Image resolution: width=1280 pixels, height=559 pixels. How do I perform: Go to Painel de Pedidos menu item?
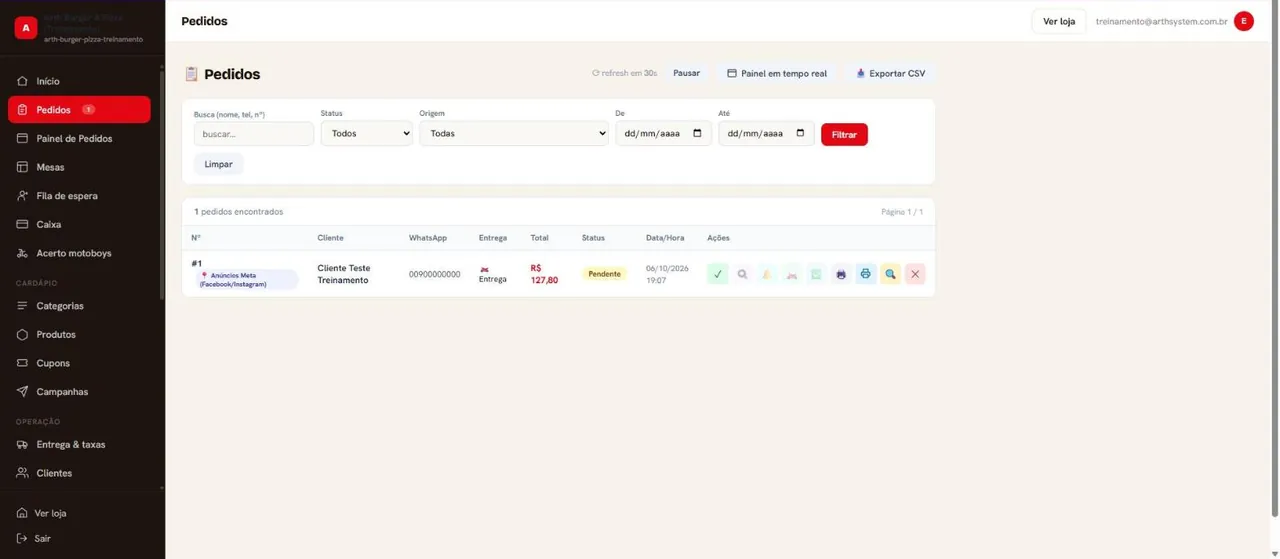click(x=79, y=138)
